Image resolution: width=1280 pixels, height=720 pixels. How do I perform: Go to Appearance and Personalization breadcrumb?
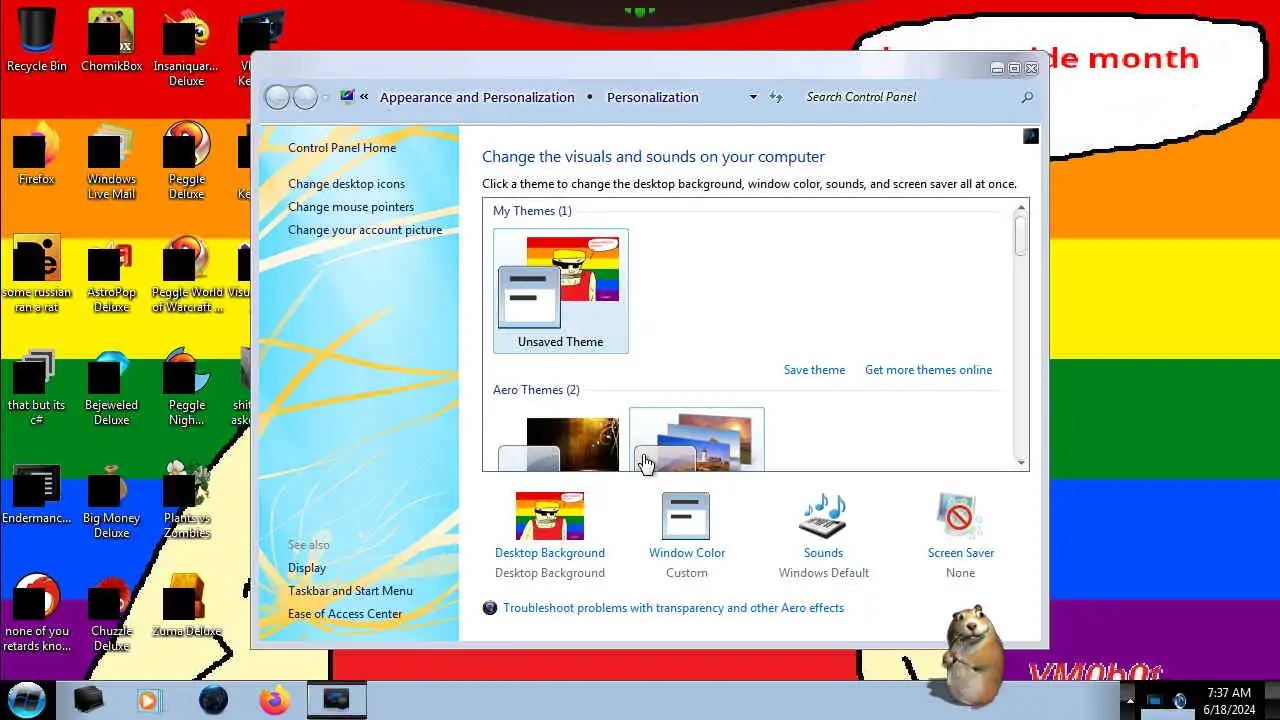coord(477,97)
